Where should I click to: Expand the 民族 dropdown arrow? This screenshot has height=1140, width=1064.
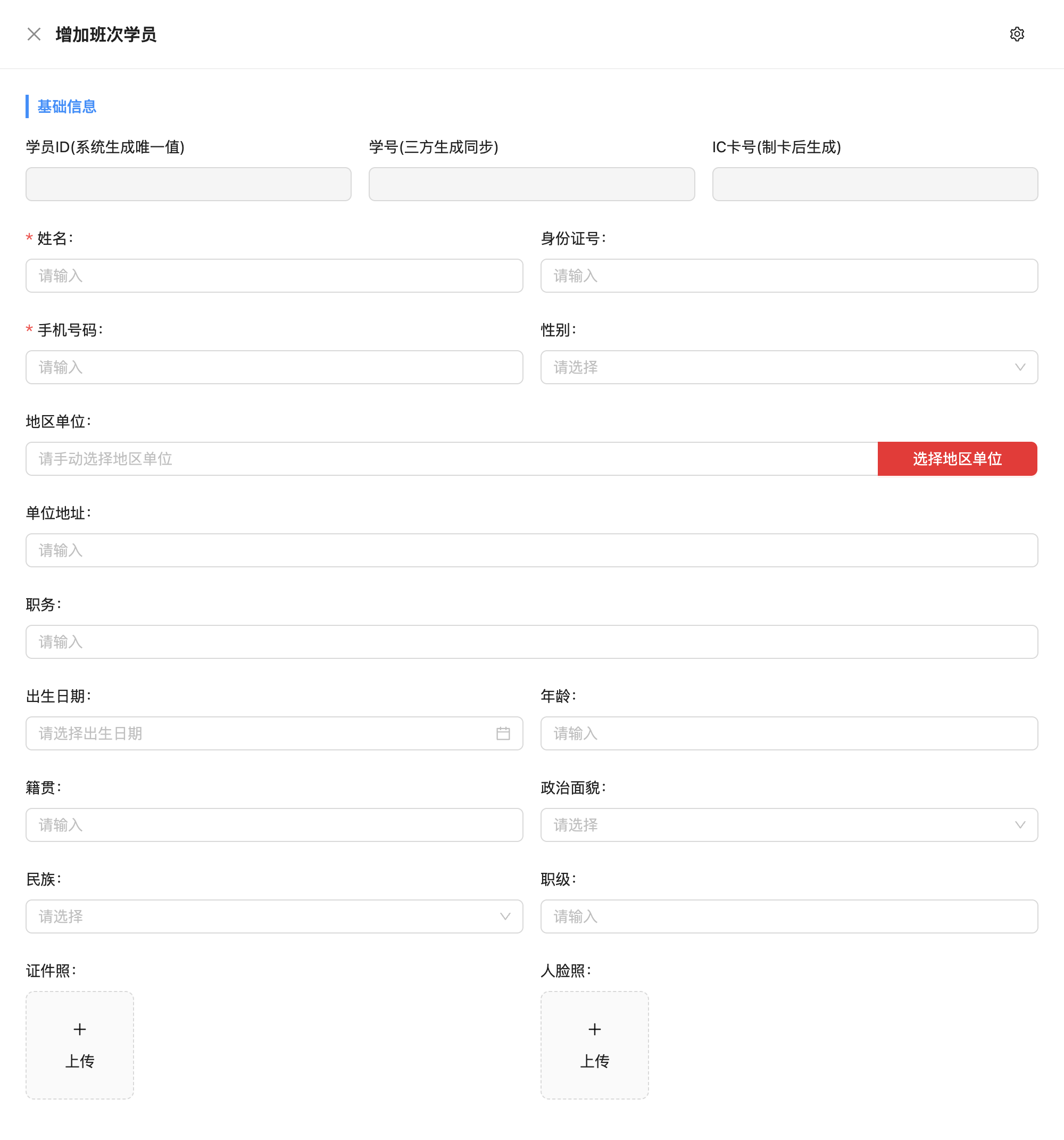(505, 916)
